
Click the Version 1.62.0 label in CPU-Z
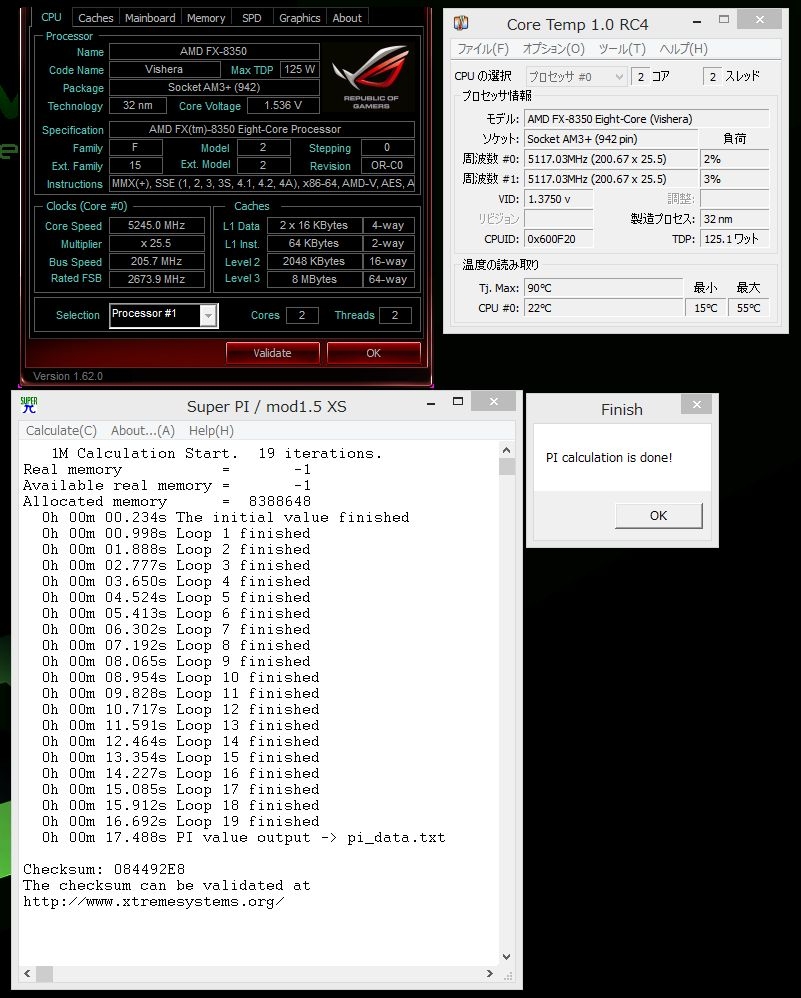tap(69, 376)
